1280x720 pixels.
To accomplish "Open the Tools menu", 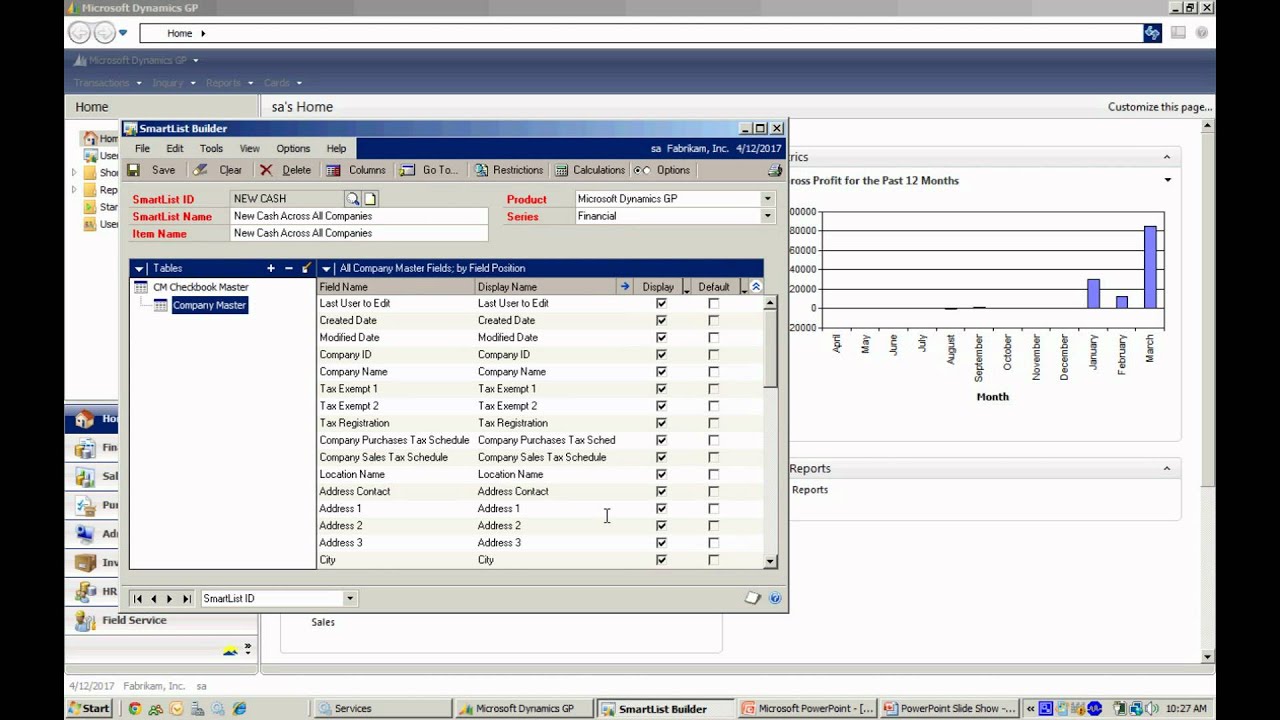I will pos(211,148).
